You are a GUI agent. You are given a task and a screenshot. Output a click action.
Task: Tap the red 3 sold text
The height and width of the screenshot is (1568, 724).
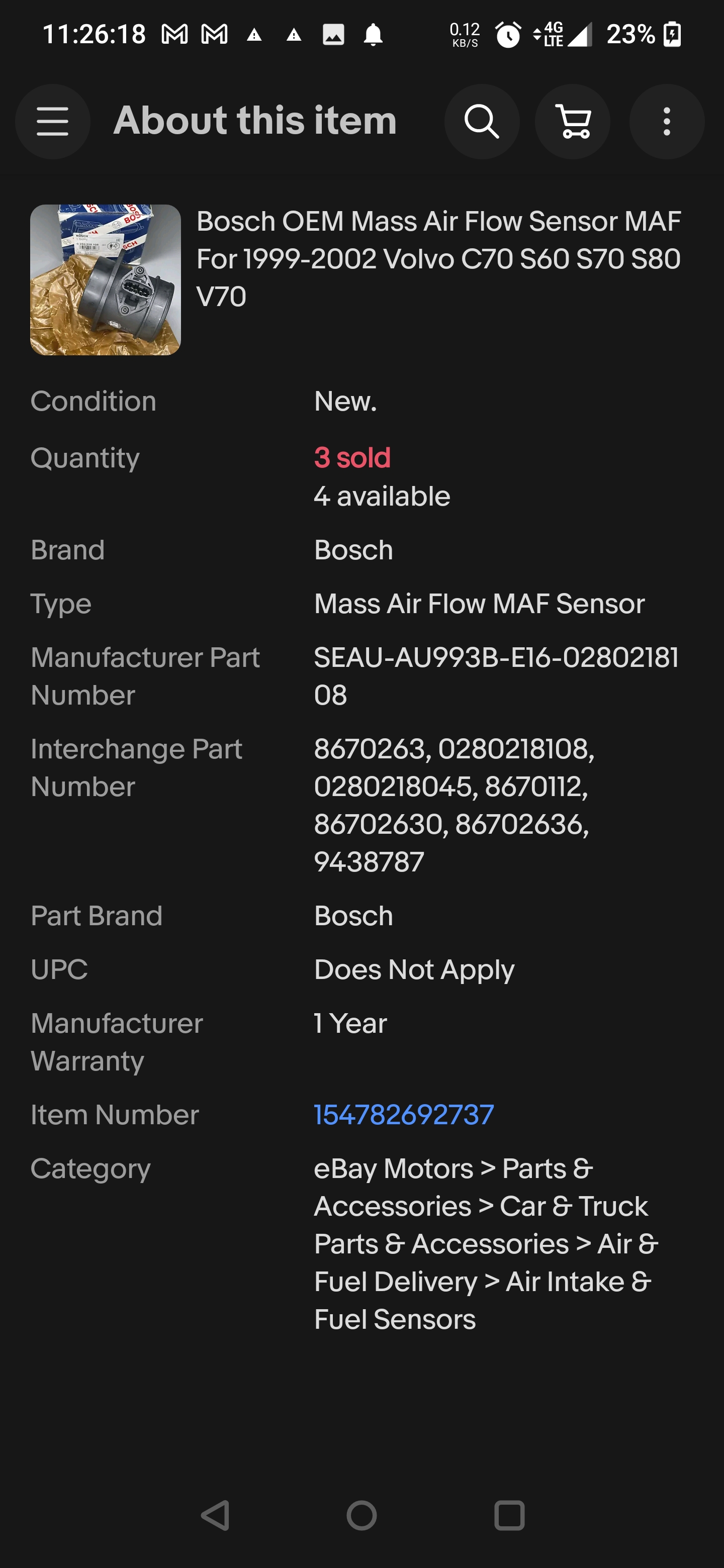(352, 458)
